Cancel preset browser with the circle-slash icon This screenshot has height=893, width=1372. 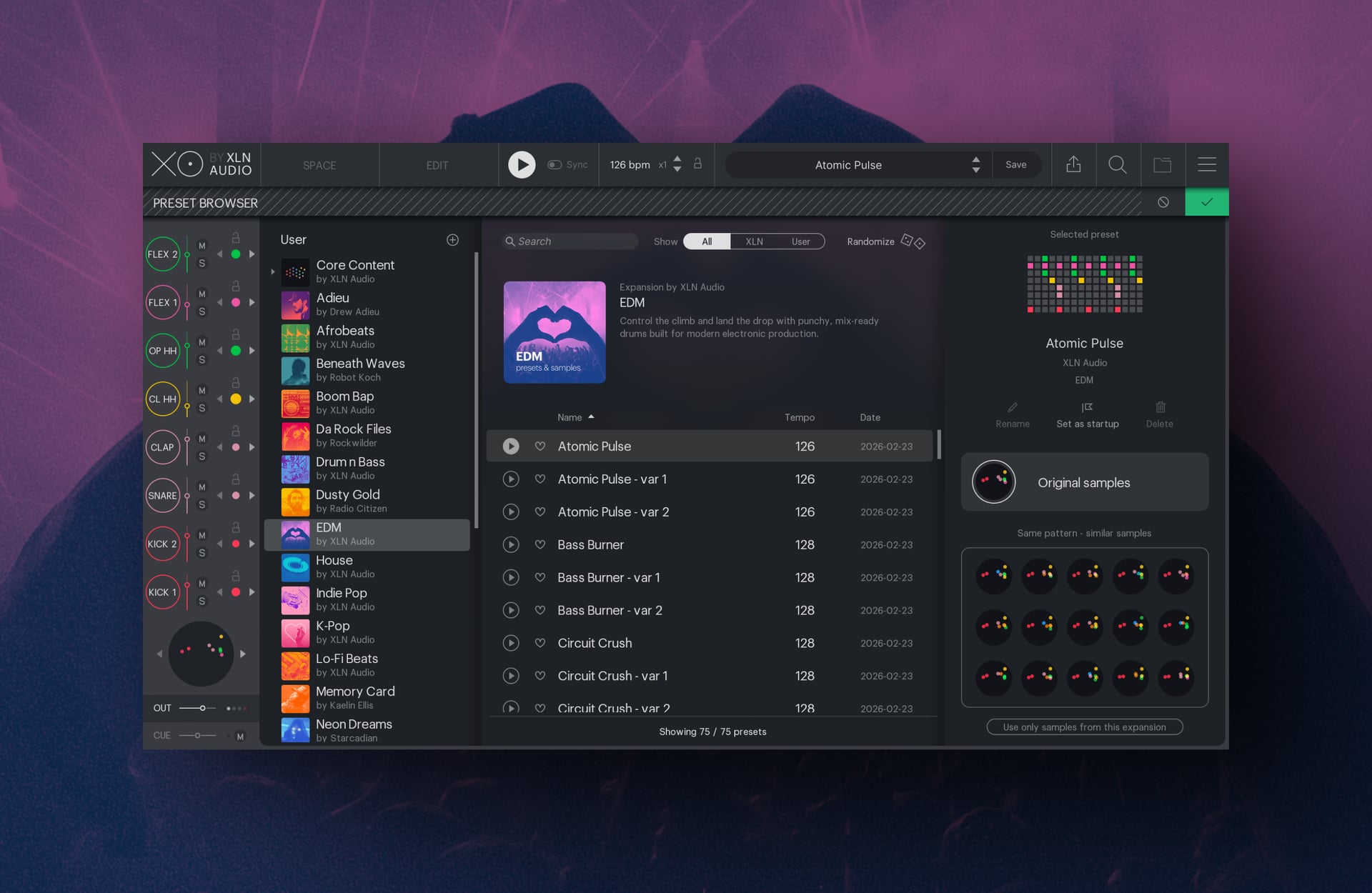pos(1163,202)
